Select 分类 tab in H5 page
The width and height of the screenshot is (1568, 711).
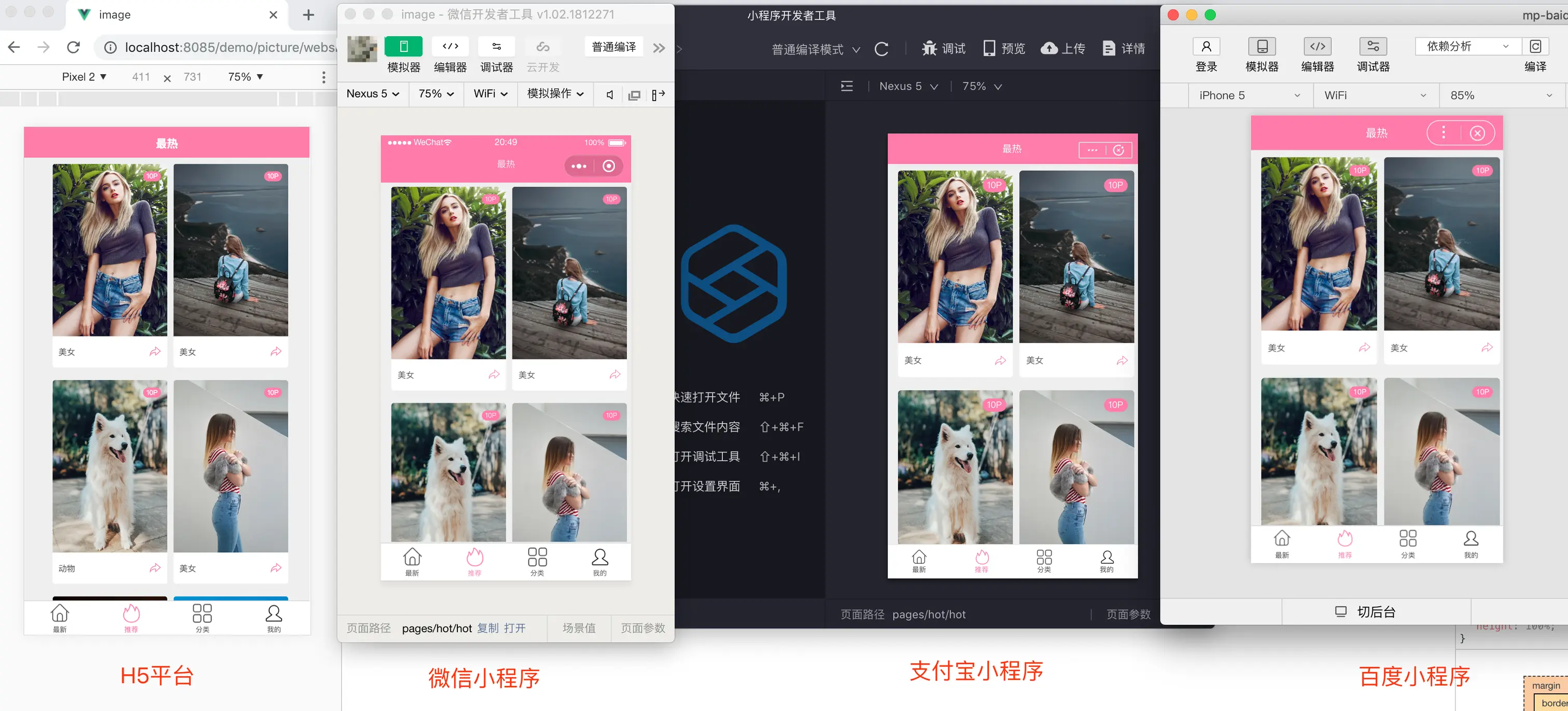(x=202, y=619)
